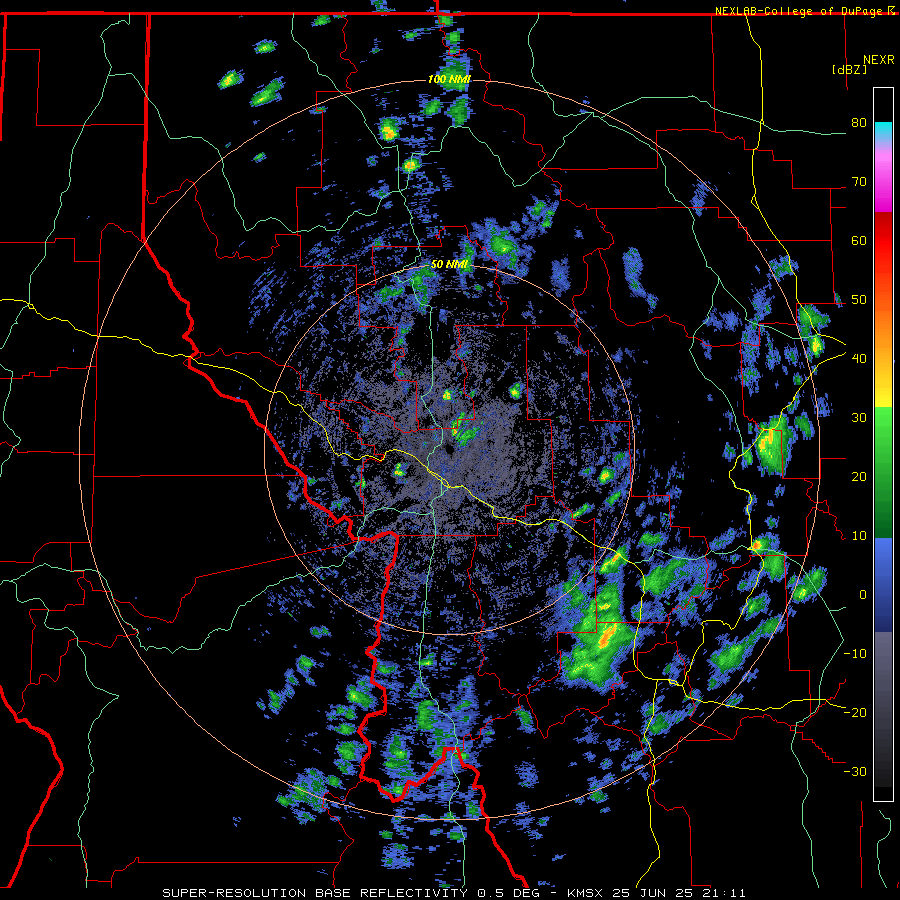Click the 0 value on the dBZ scale
Image resolution: width=900 pixels, height=900 pixels.
coord(863,595)
